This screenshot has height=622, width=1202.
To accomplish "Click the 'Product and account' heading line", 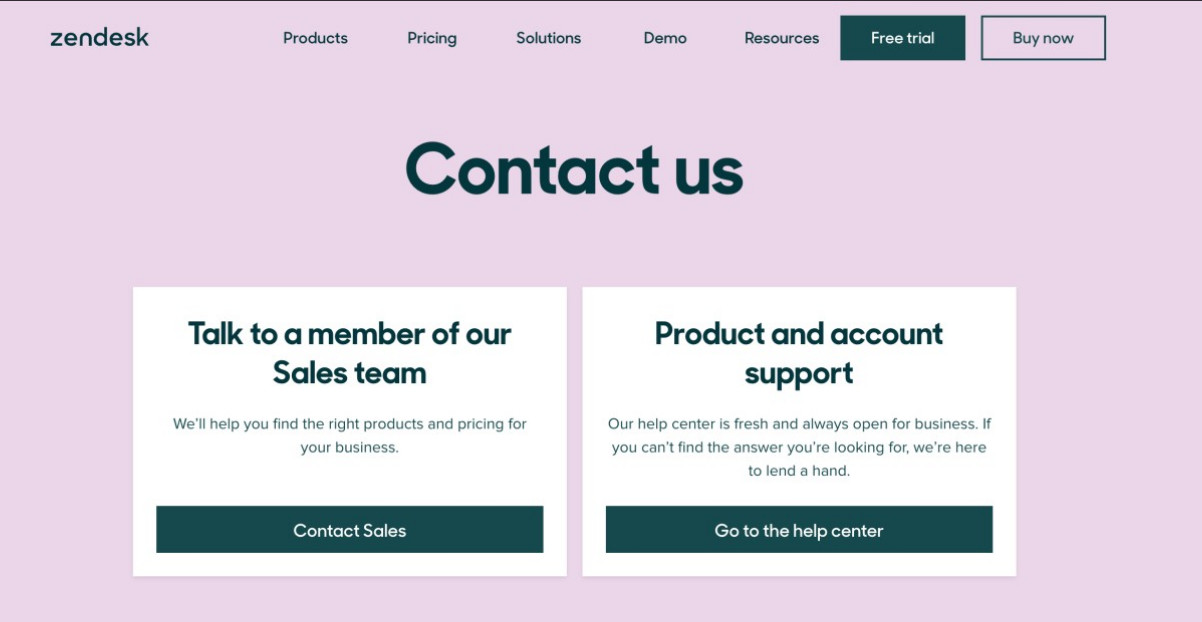I will pyautogui.click(x=799, y=333).
